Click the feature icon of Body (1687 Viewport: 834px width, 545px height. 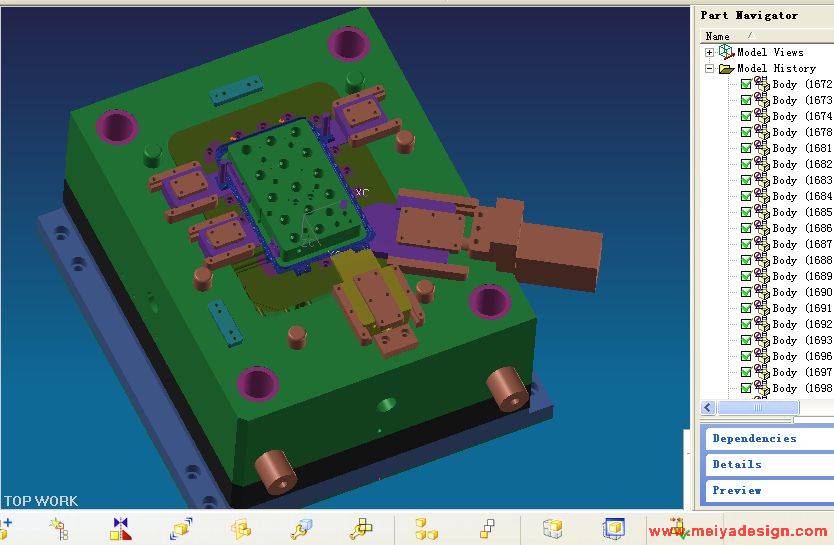[x=762, y=244]
